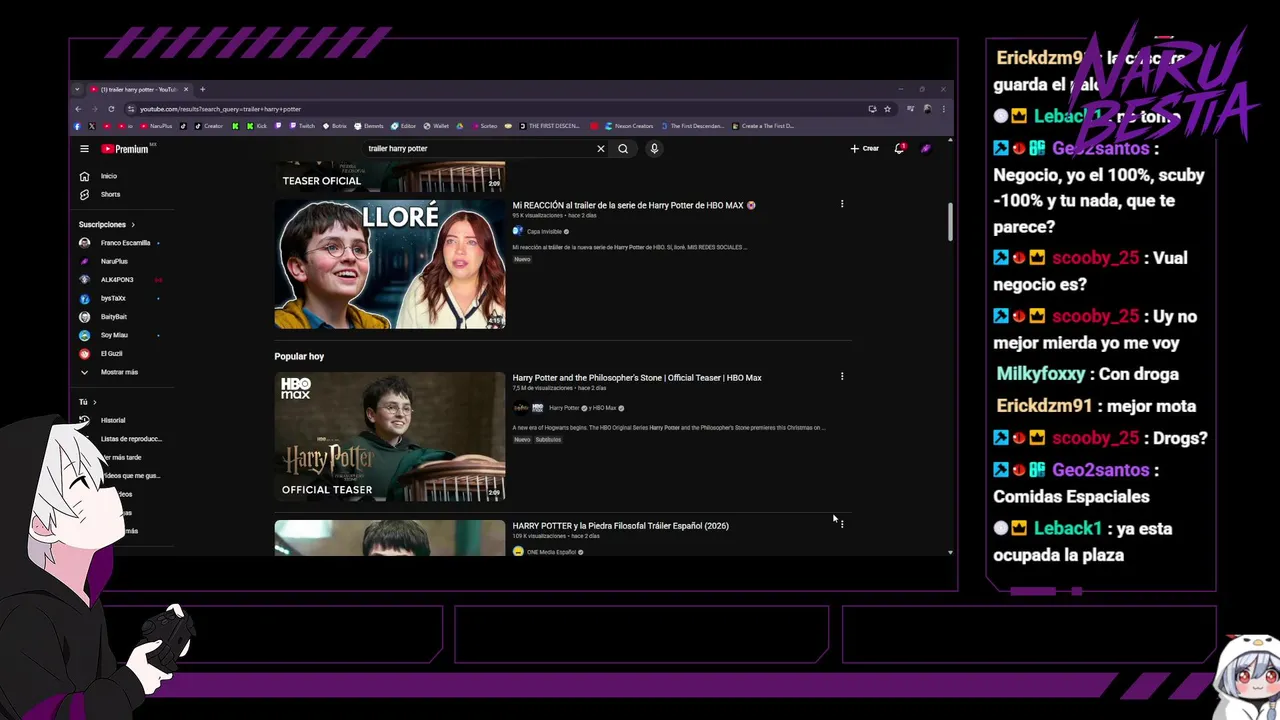Open the notifications bell
Screen dimensions: 1280x720
[899, 149]
